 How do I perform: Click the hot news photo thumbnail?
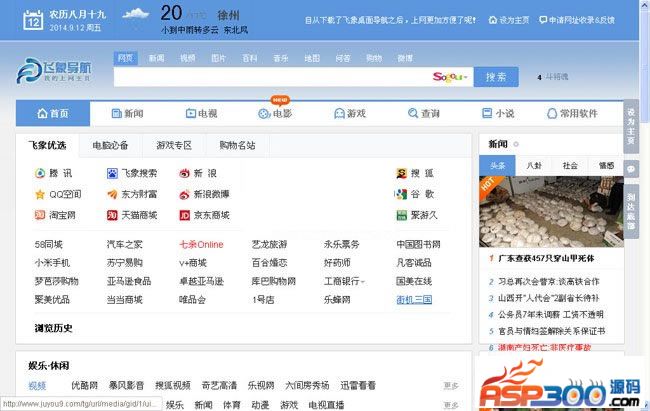[x=551, y=212]
